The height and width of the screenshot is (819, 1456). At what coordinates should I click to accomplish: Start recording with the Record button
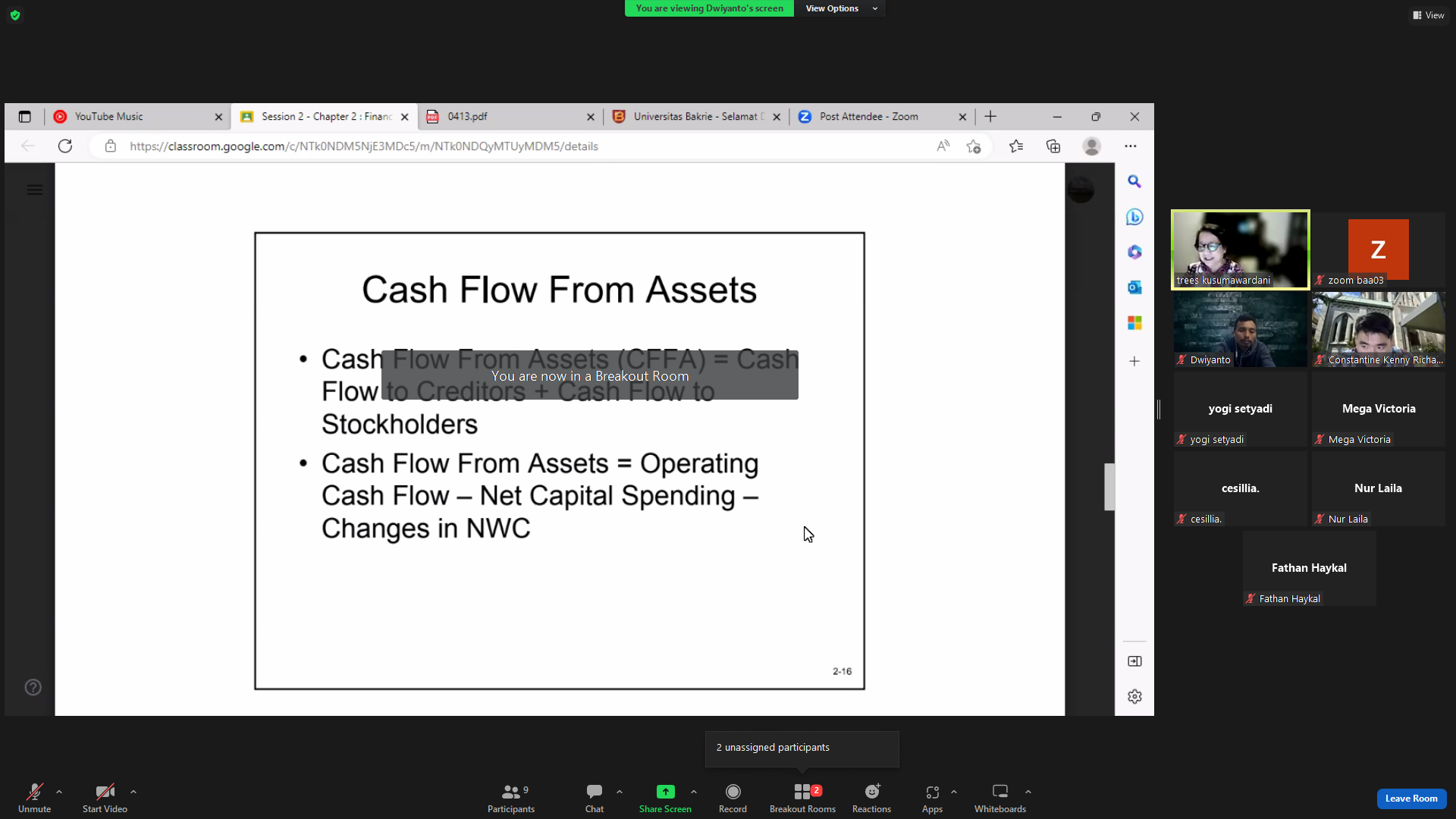(733, 798)
